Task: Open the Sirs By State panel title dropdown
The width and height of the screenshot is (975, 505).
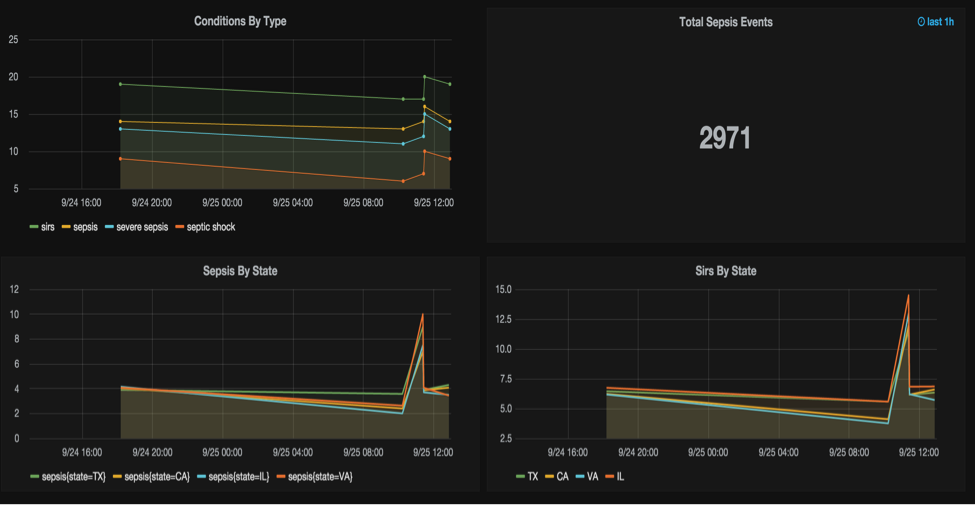Action: pyautogui.click(x=725, y=271)
